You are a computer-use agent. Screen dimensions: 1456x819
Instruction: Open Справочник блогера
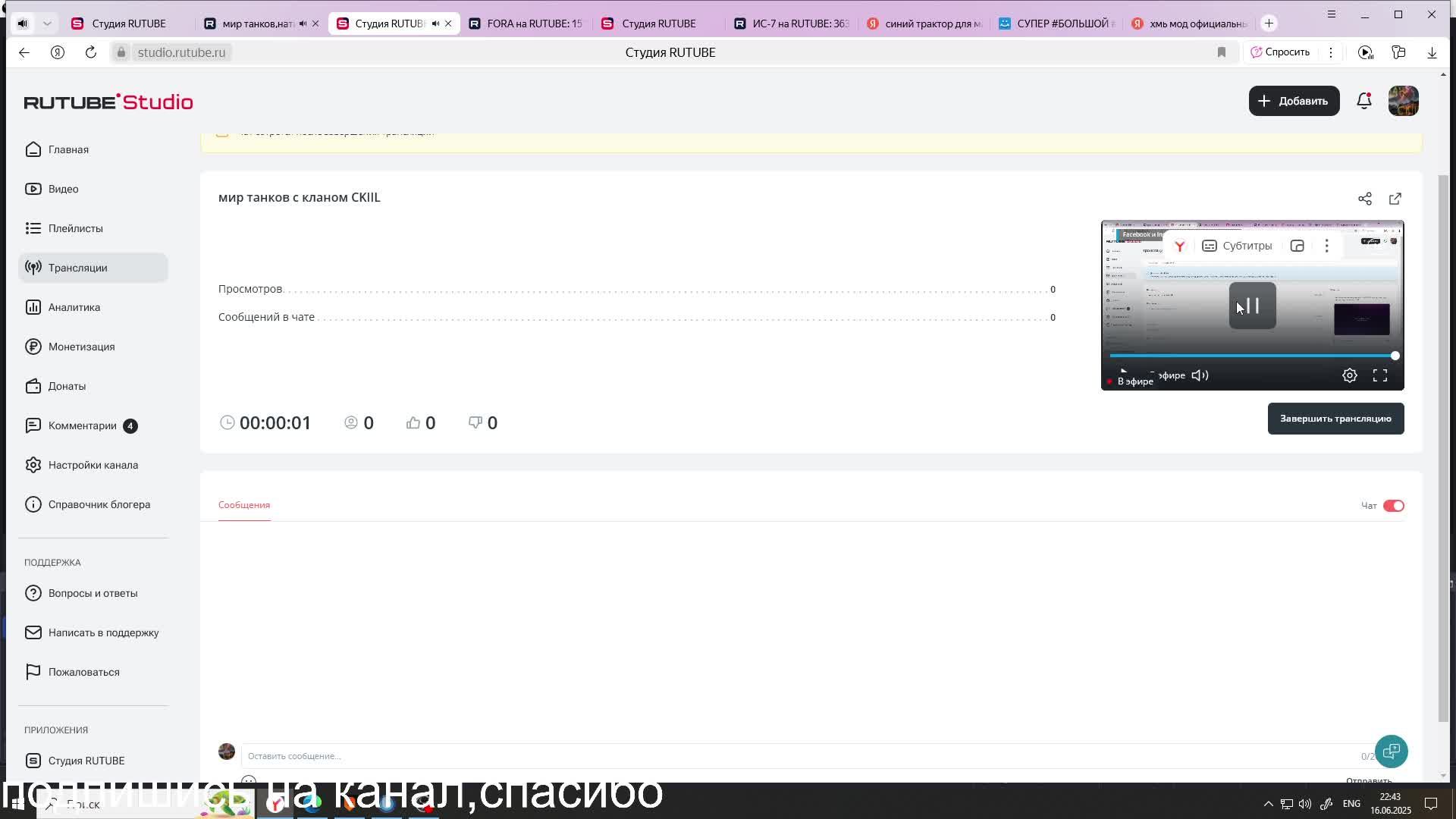tap(93, 504)
